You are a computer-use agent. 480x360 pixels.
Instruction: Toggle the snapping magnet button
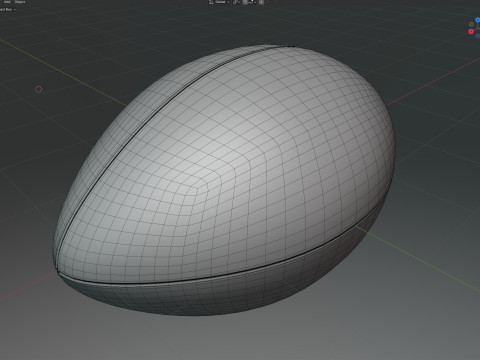click(245, 2)
